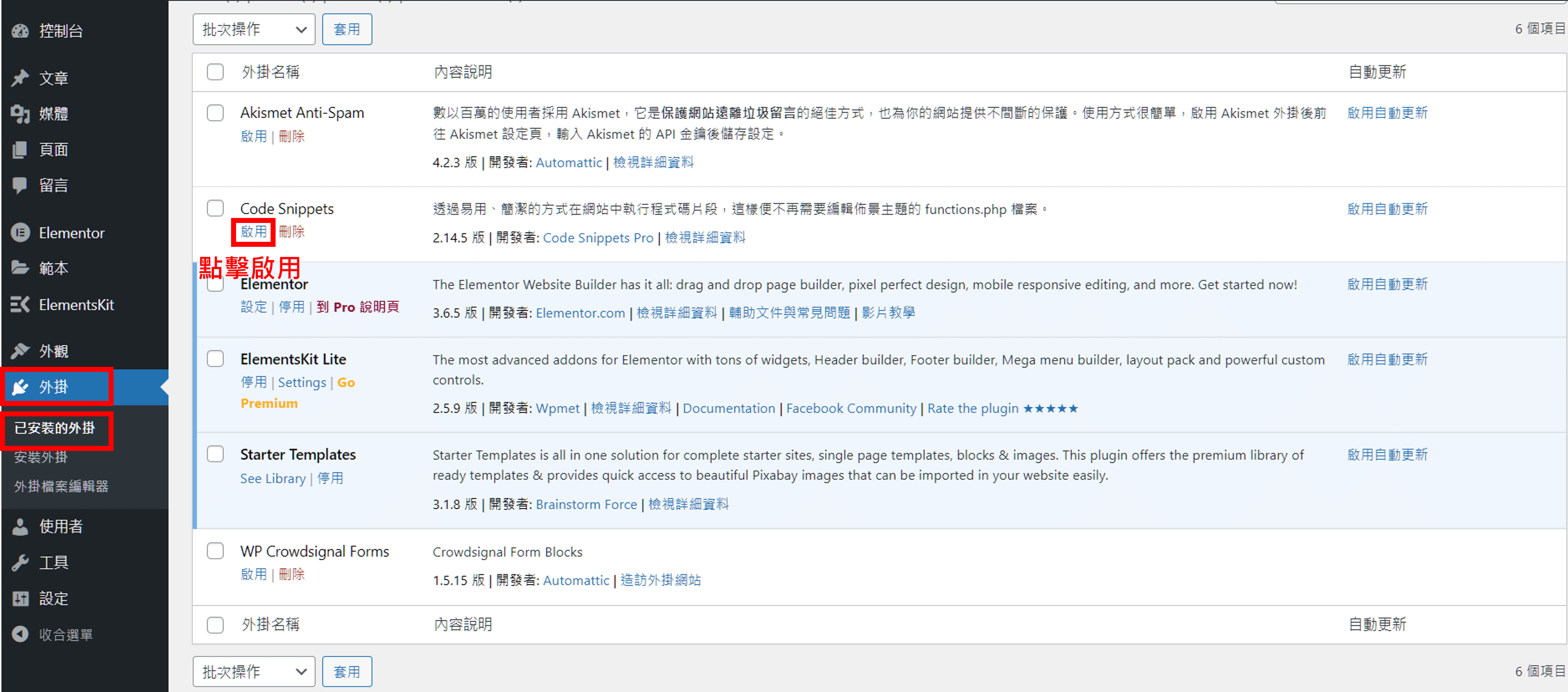Screen dimensions: 1568x692
Task: Click the dashboard gauge icon in sidebar
Action: point(20,31)
